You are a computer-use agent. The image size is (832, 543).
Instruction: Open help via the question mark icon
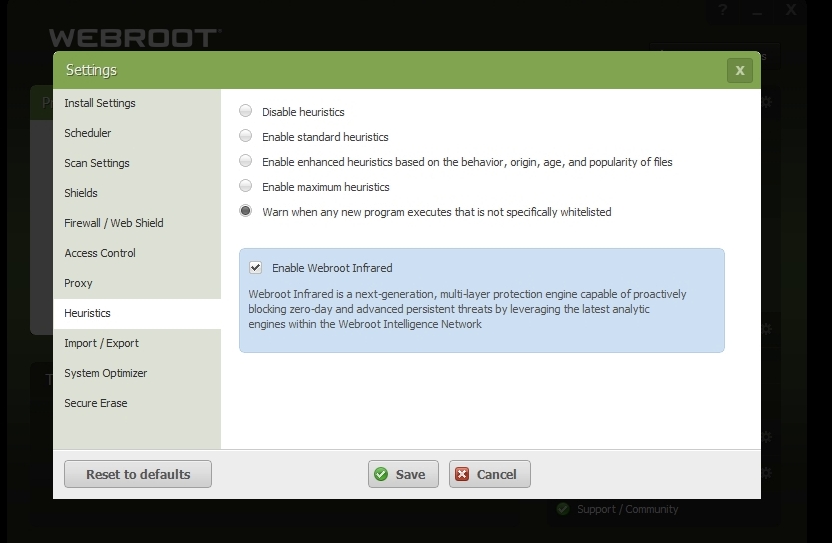click(x=723, y=10)
